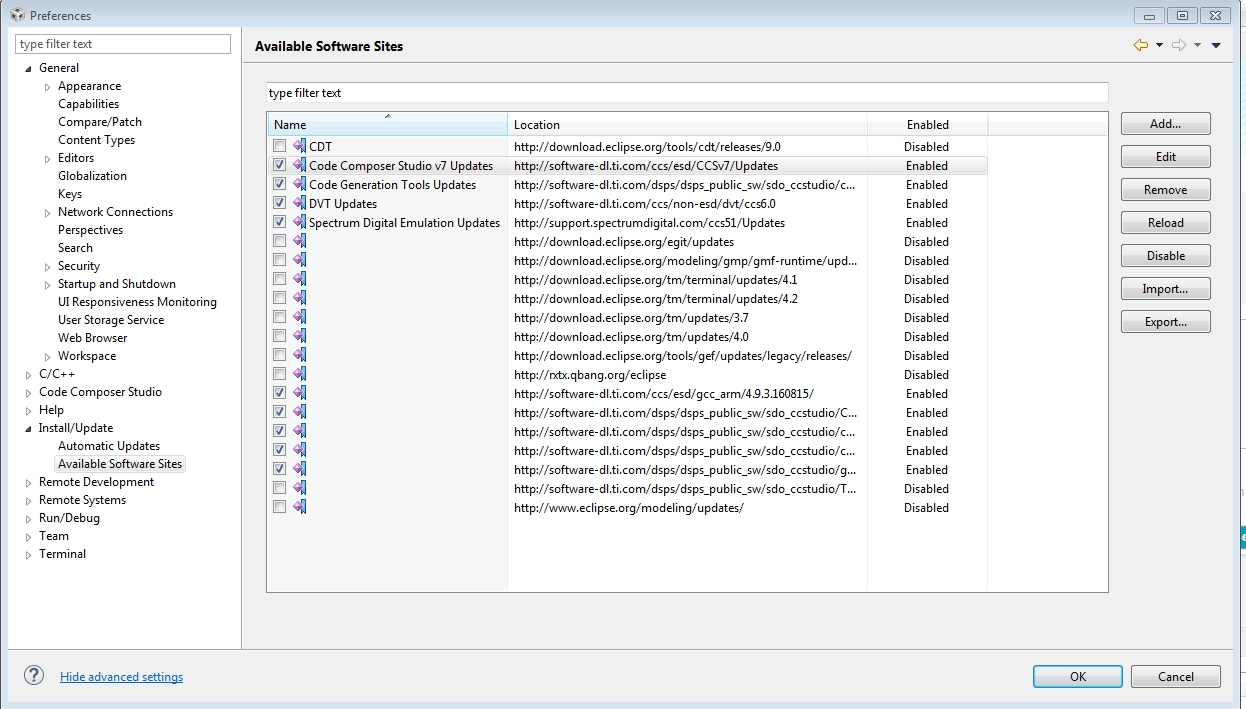Check the egit/updates site checkbox

pyautogui.click(x=279, y=241)
